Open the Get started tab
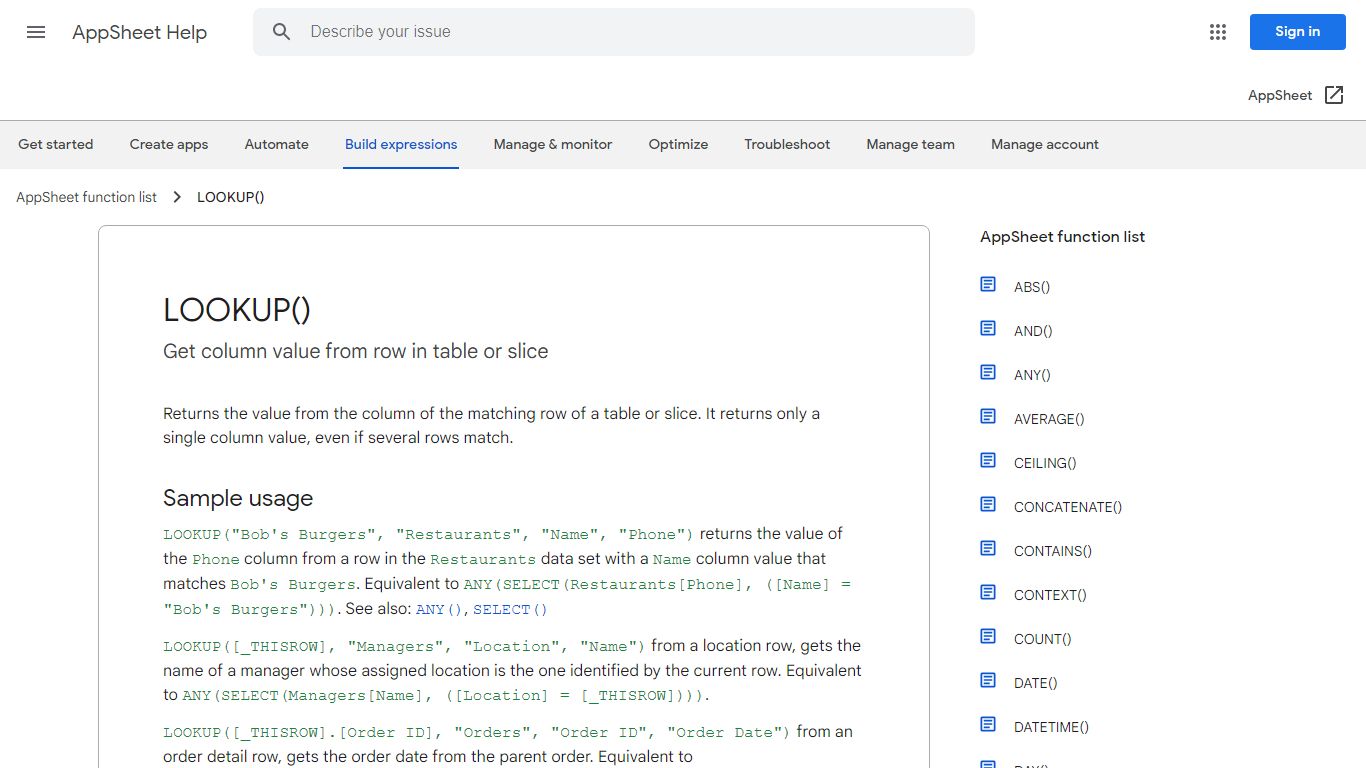The image size is (1366, 768). (56, 144)
